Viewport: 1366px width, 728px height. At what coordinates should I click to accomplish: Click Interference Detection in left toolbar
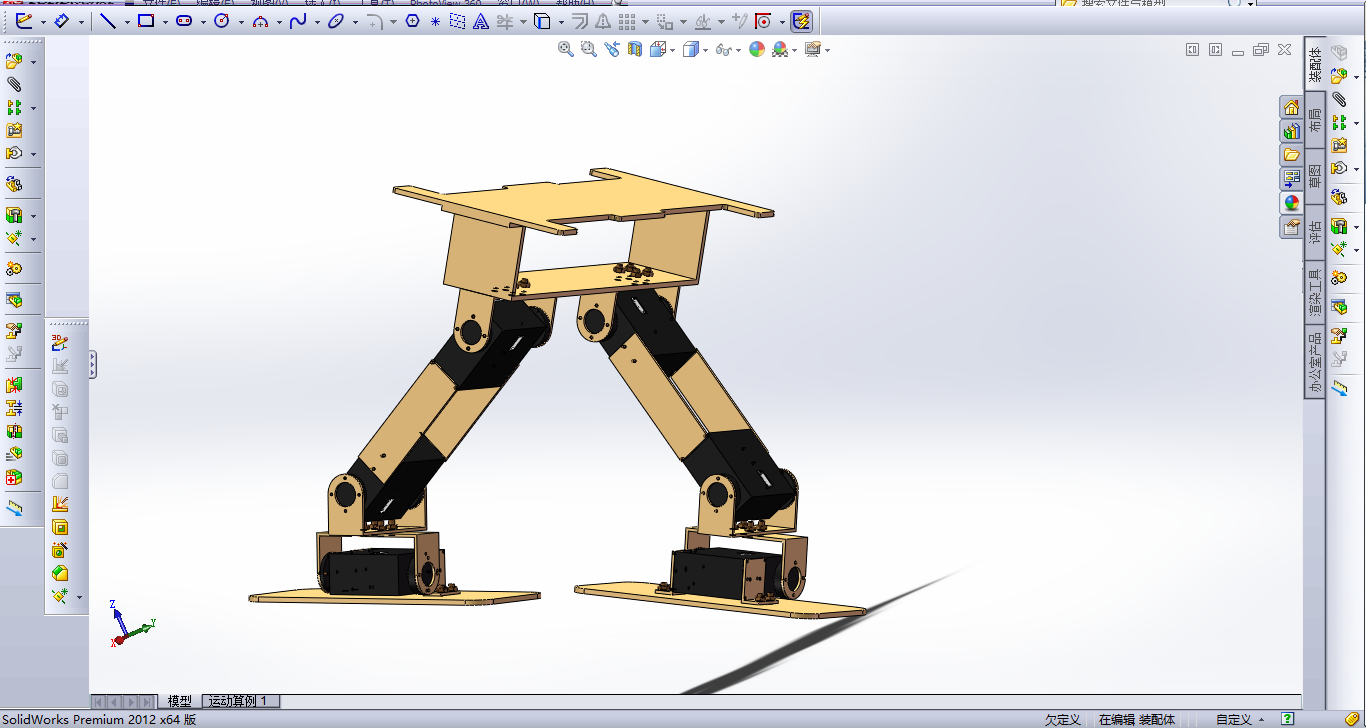pos(14,385)
